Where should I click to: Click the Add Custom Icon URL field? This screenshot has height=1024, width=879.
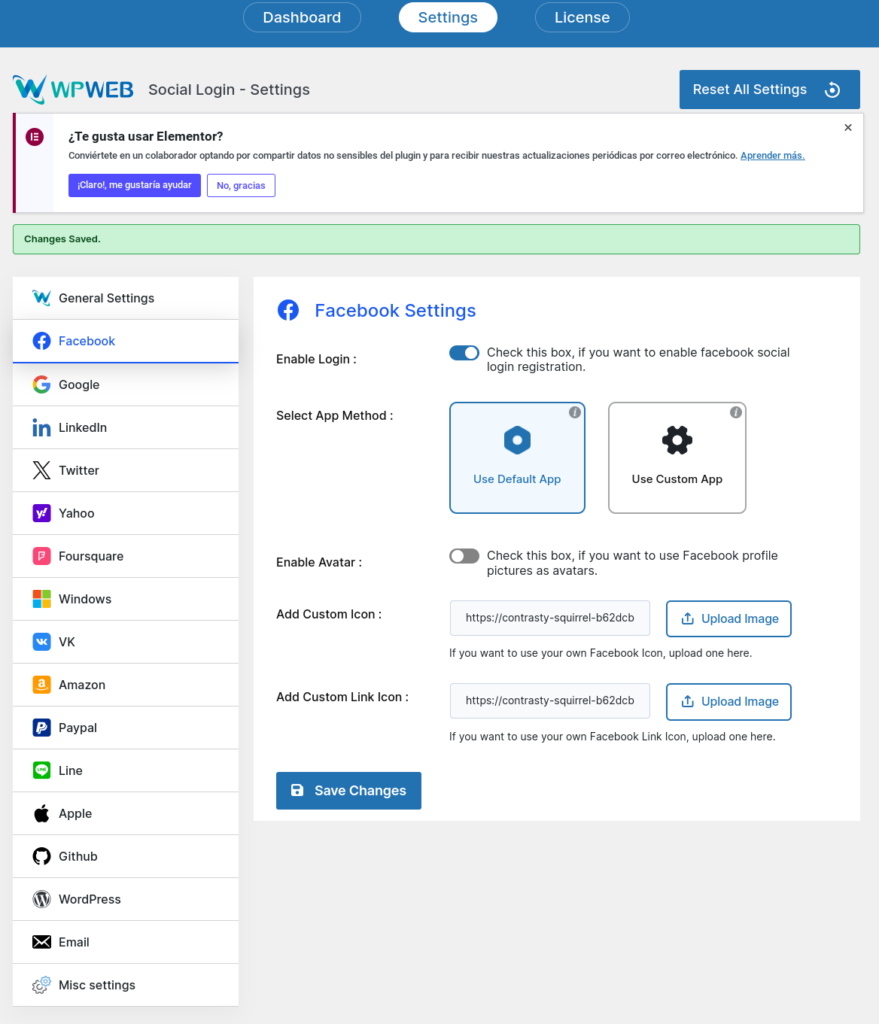550,618
